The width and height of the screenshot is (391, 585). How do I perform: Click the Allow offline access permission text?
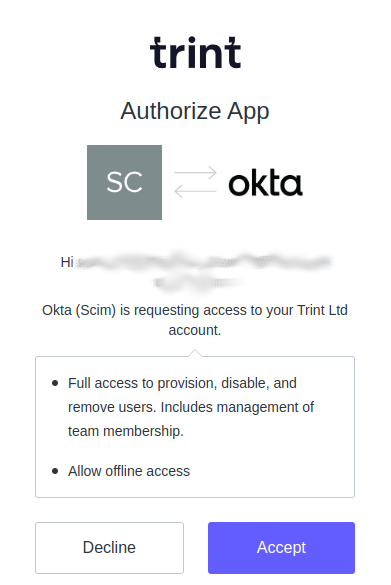click(129, 471)
